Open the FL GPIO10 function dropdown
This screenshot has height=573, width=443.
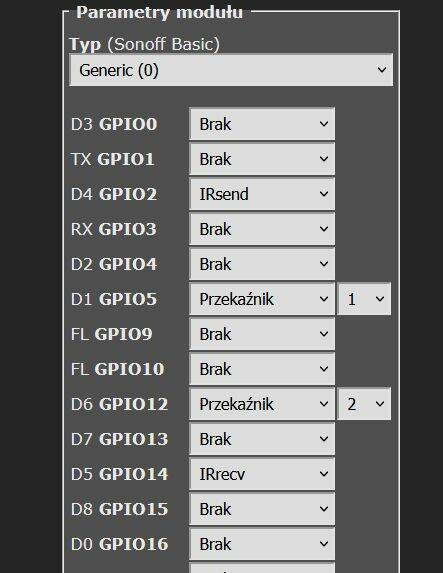click(262, 369)
